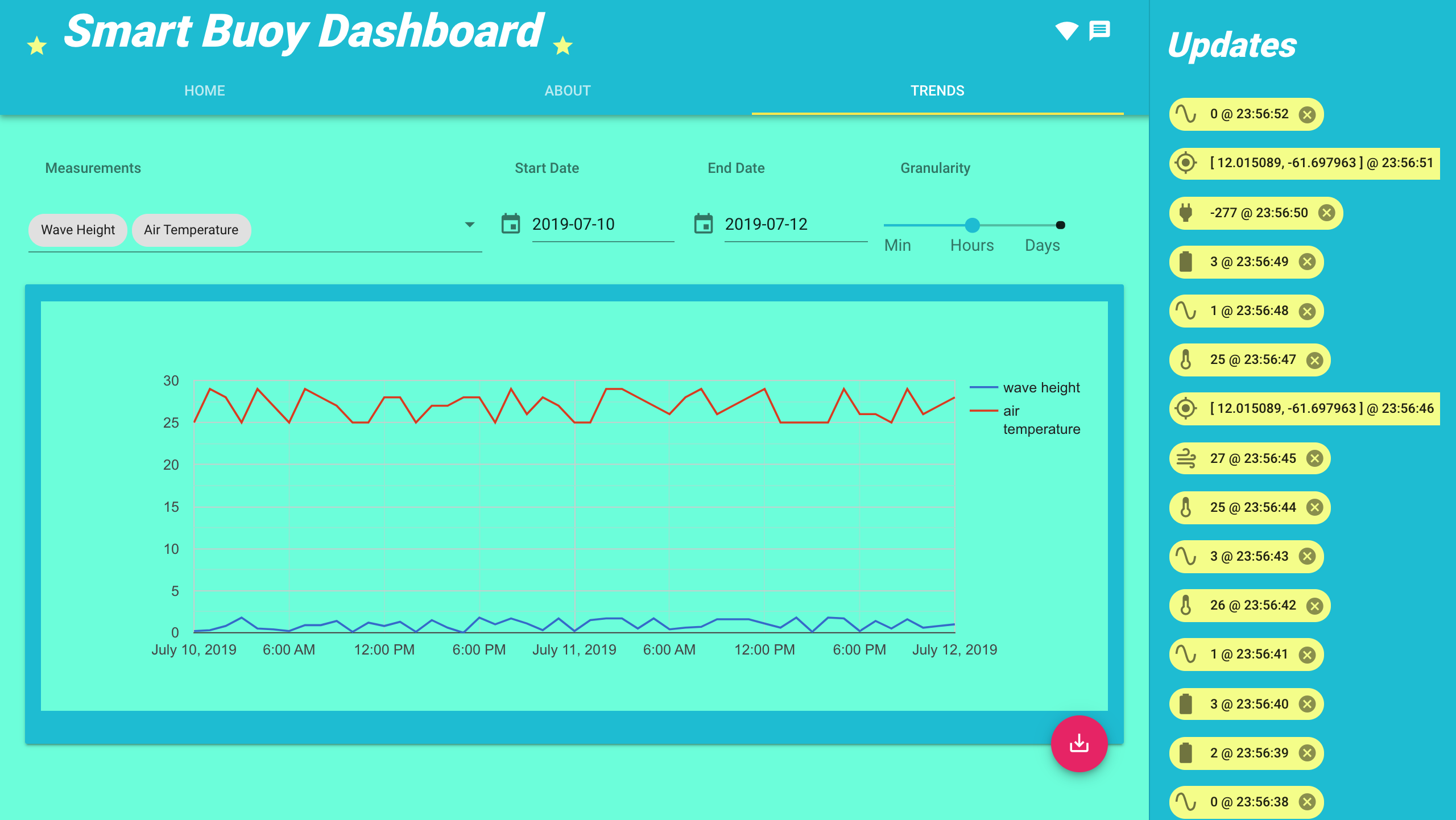
Task: Click the thermometer icon on the 25 @ 23:56:47 update
Action: [1186, 359]
